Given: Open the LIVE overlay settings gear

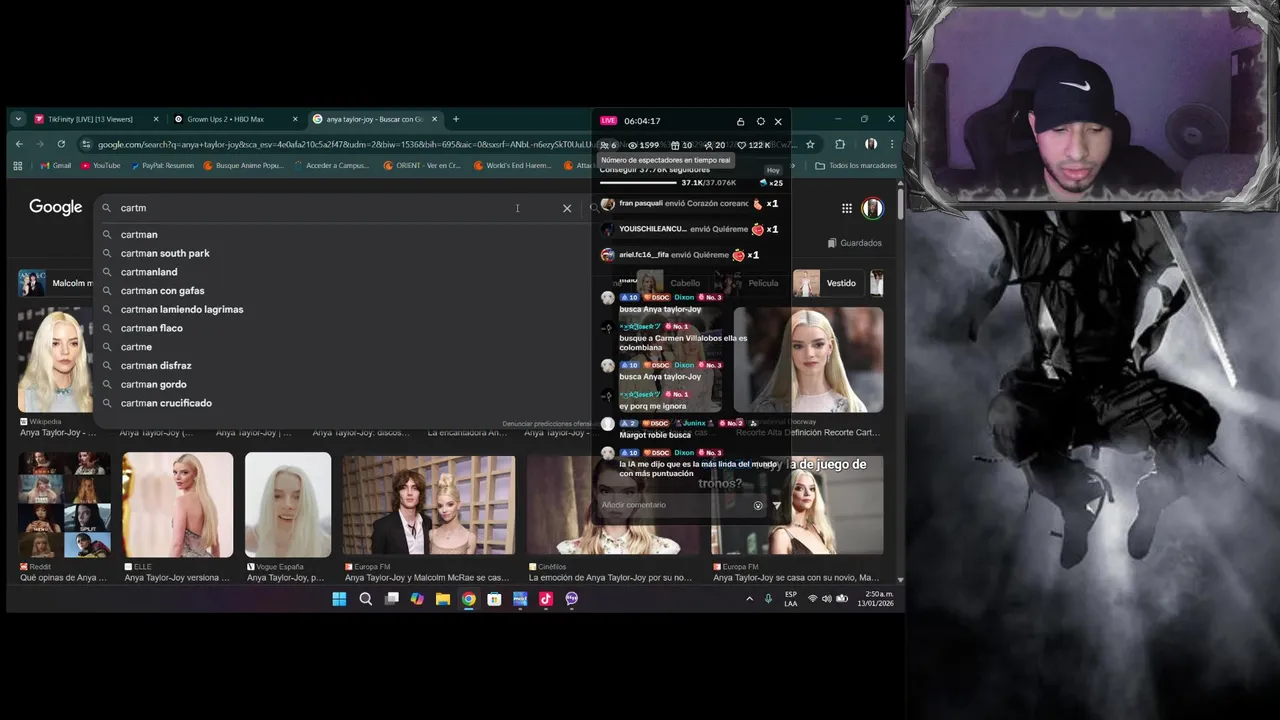Looking at the screenshot, I should click(x=760, y=121).
